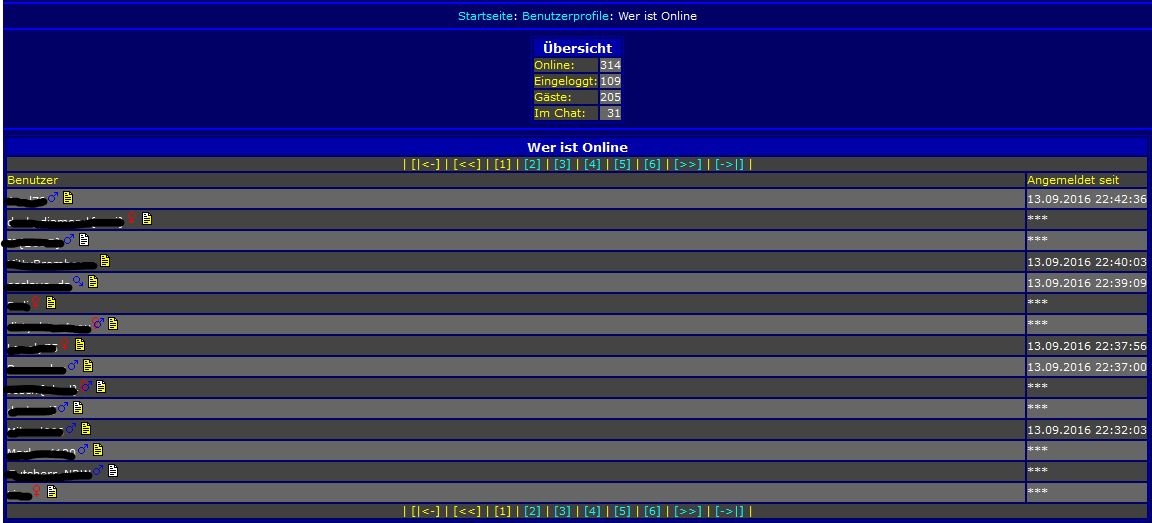Image resolution: width=1152 pixels, height=523 pixels.
Task: Click male gender symbol in 22:42:36 row
Action: click(x=54, y=198)
